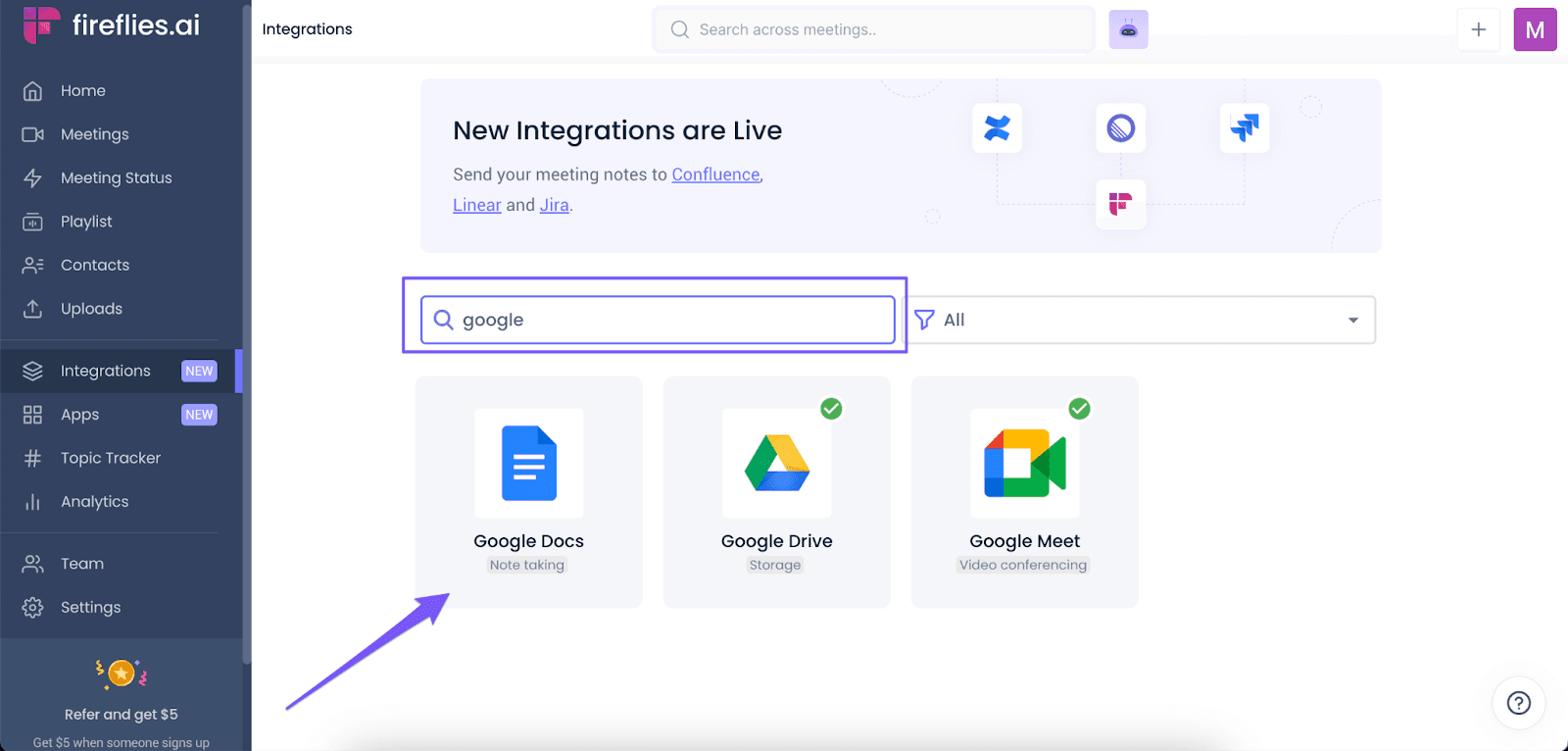Click the magnifier in top search bar

coord(680,29)
